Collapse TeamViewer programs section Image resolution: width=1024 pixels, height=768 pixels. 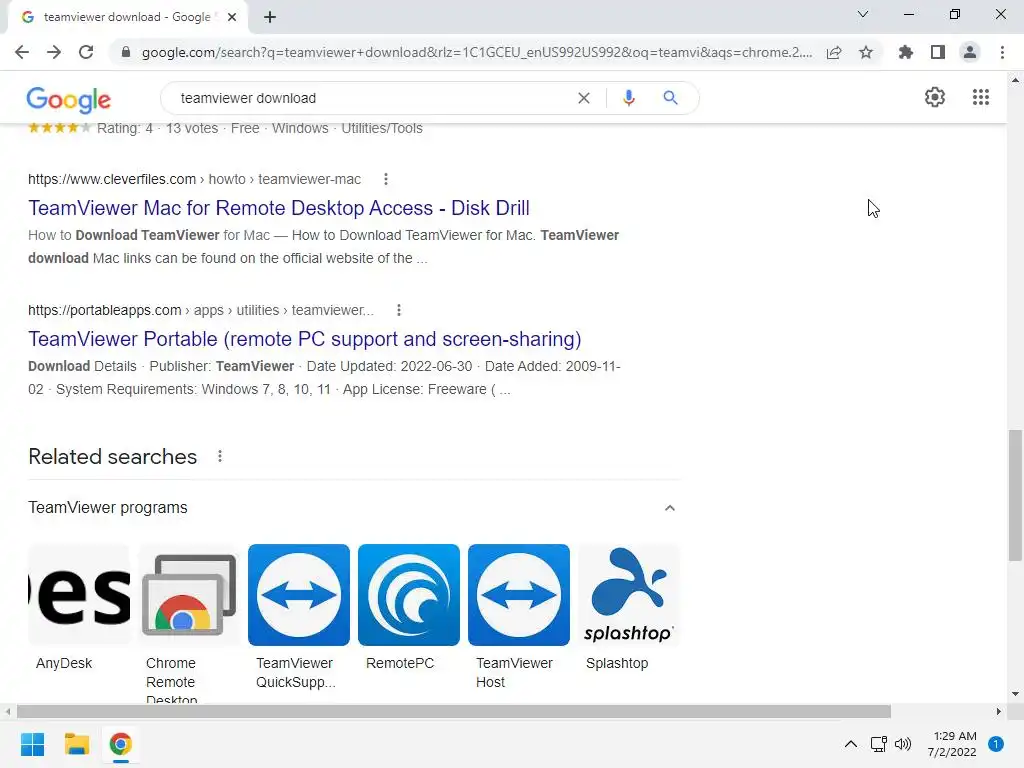click(x=669, y=508)
